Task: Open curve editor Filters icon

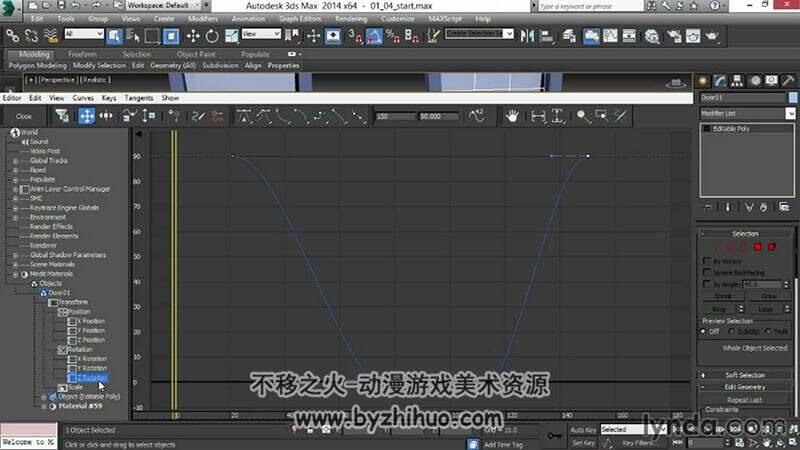Action: [62, 116]
